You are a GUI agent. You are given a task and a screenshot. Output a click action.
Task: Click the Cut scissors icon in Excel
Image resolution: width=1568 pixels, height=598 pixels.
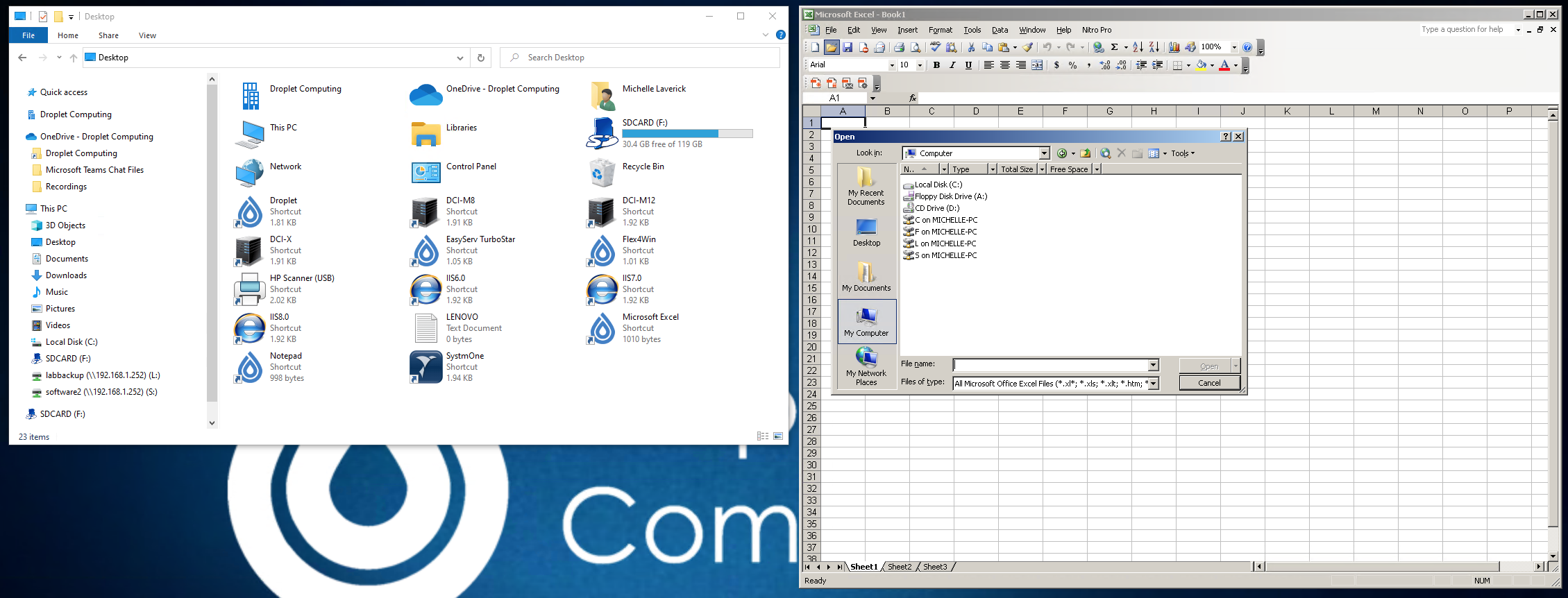[971, 47]
